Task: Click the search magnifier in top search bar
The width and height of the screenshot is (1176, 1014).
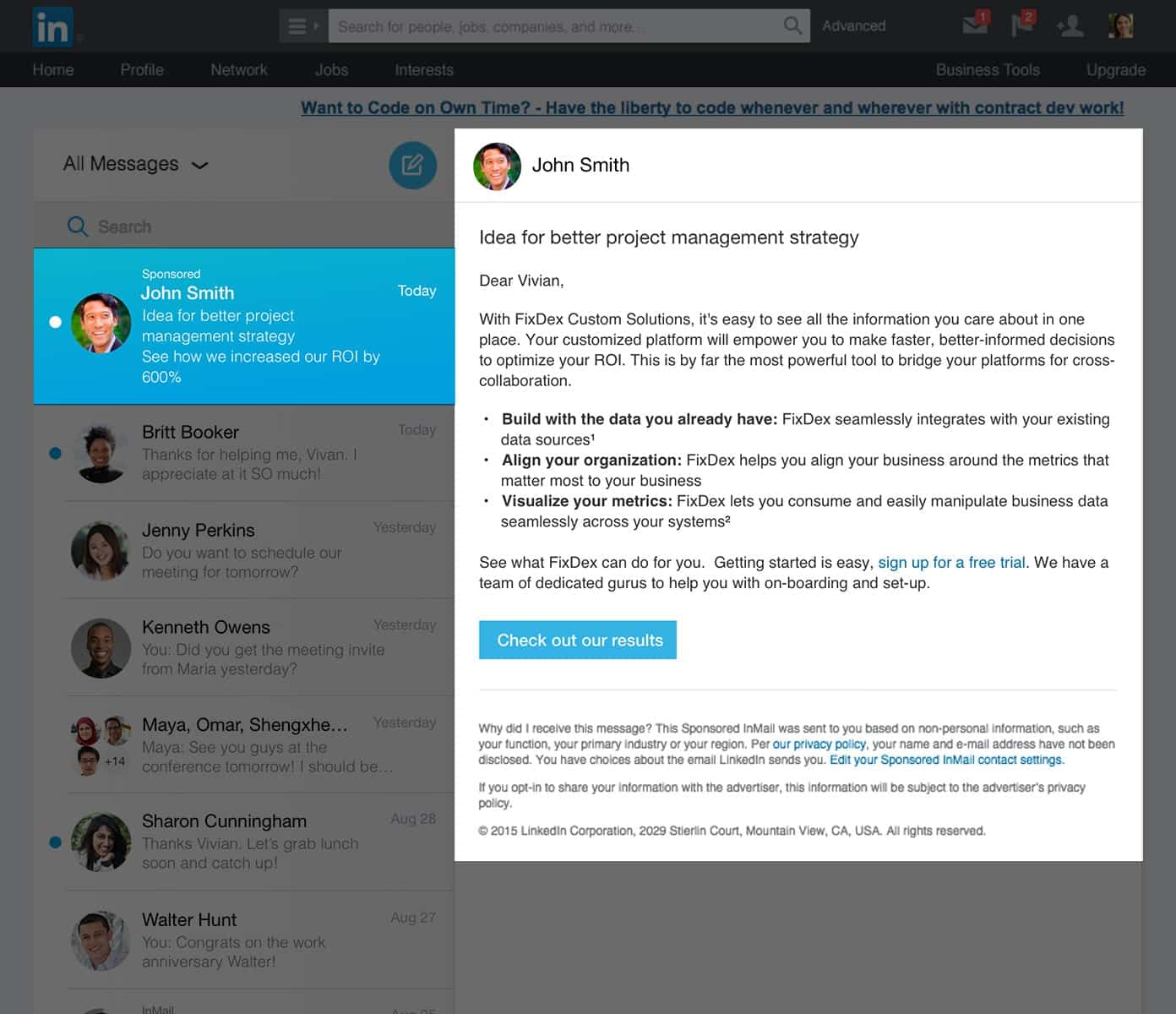Action: point(792,26)
